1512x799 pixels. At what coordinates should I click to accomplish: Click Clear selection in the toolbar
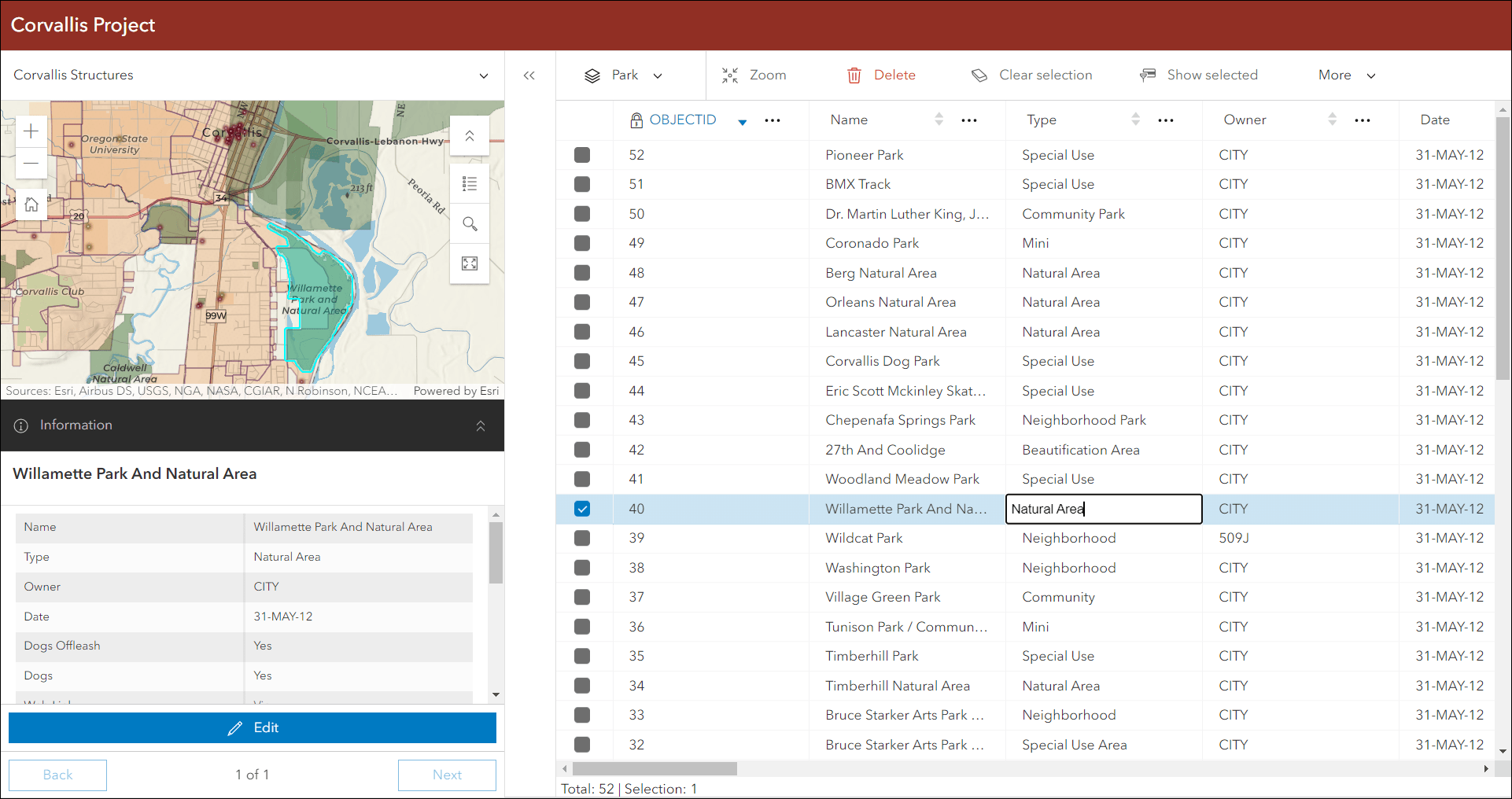1032,75
